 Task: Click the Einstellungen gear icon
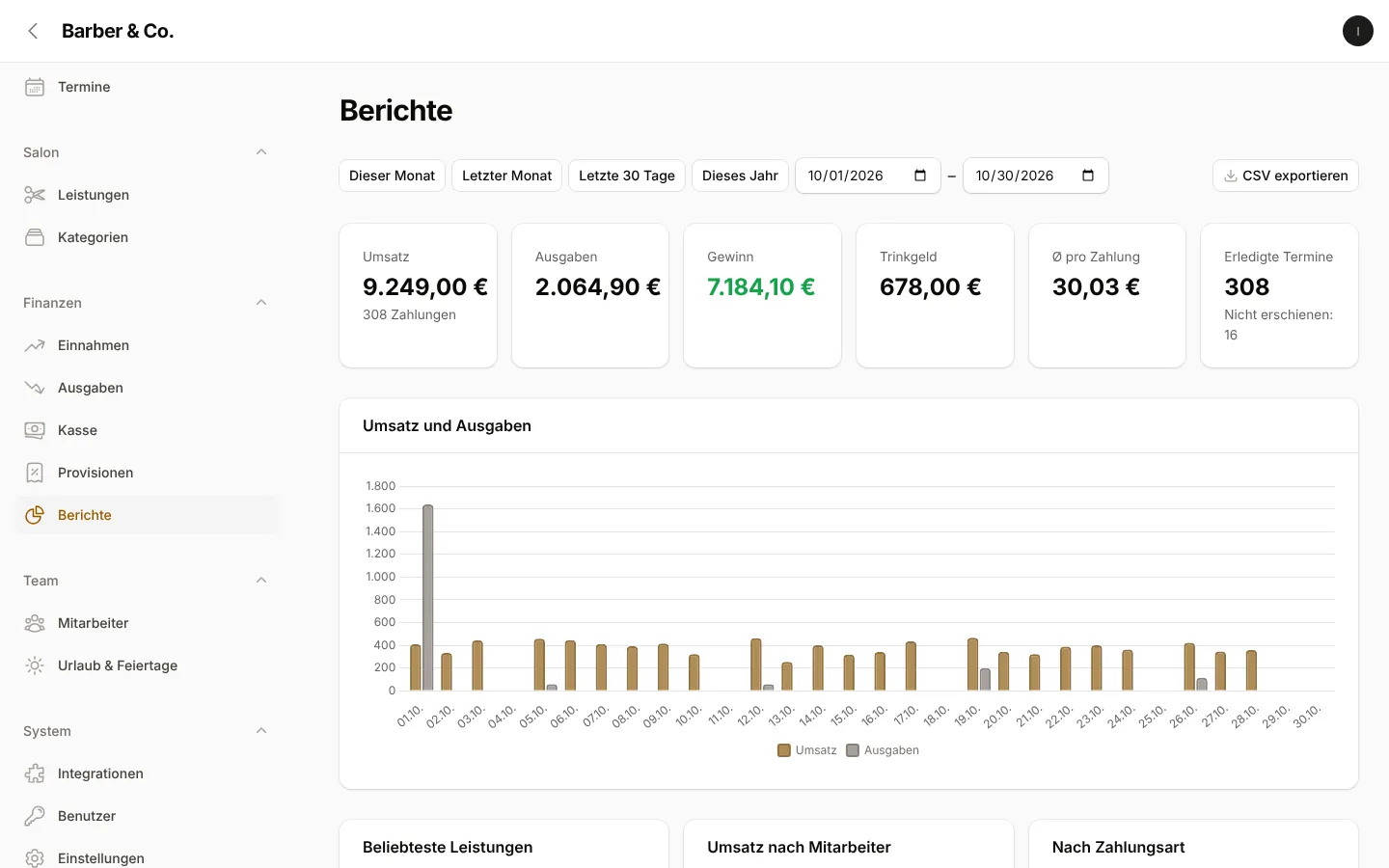click(x=35, y=858)
